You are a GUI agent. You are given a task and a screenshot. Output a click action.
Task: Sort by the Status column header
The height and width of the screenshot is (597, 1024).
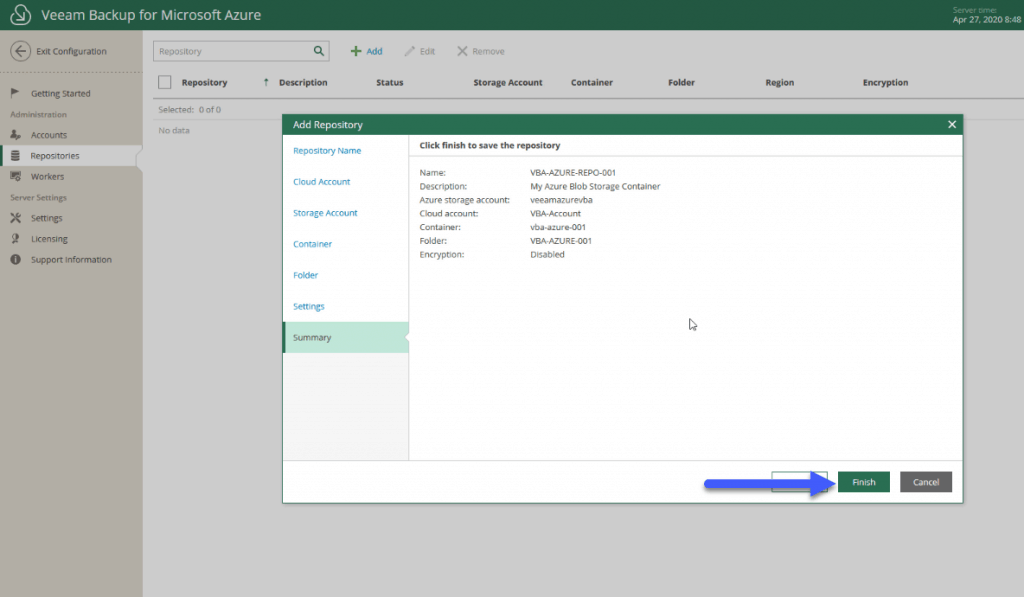coord(390,82)
